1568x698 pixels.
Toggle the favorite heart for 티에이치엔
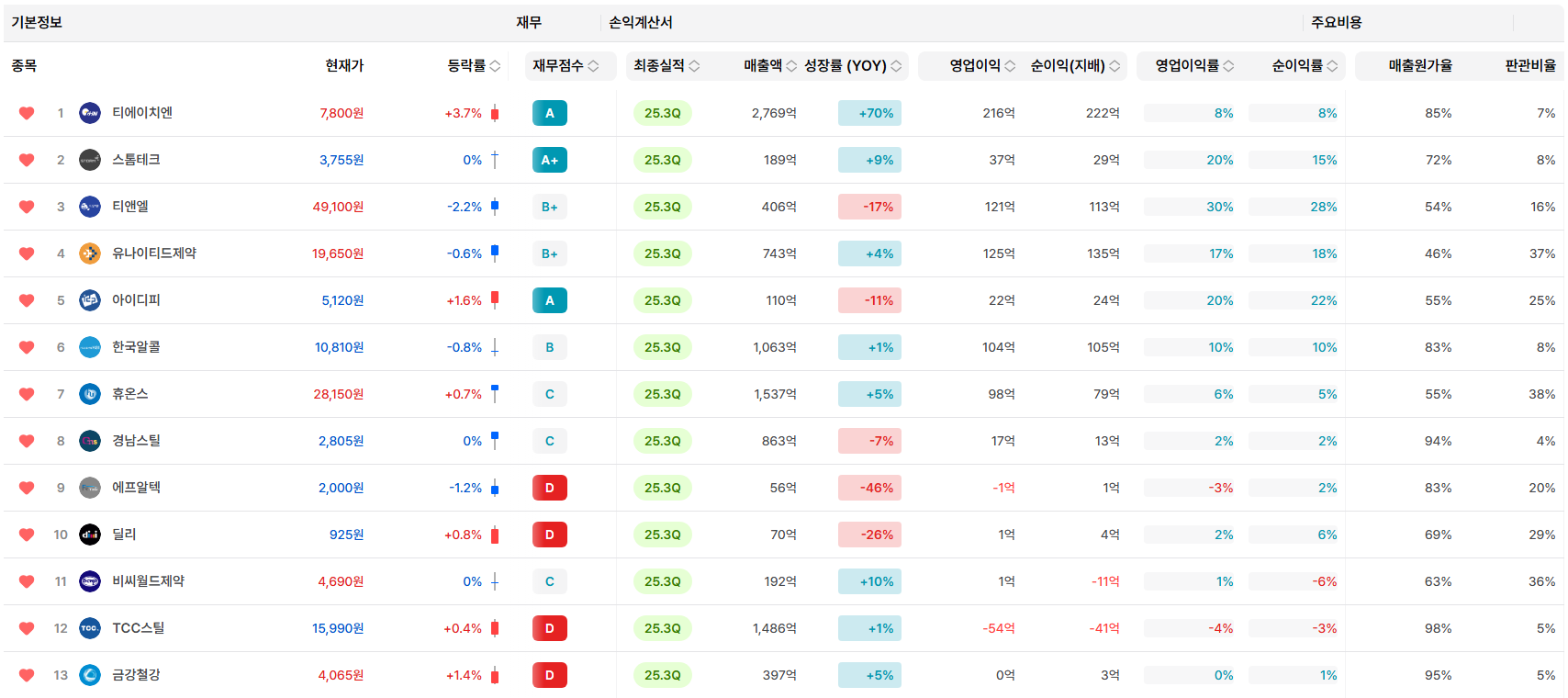click(27, 113)
